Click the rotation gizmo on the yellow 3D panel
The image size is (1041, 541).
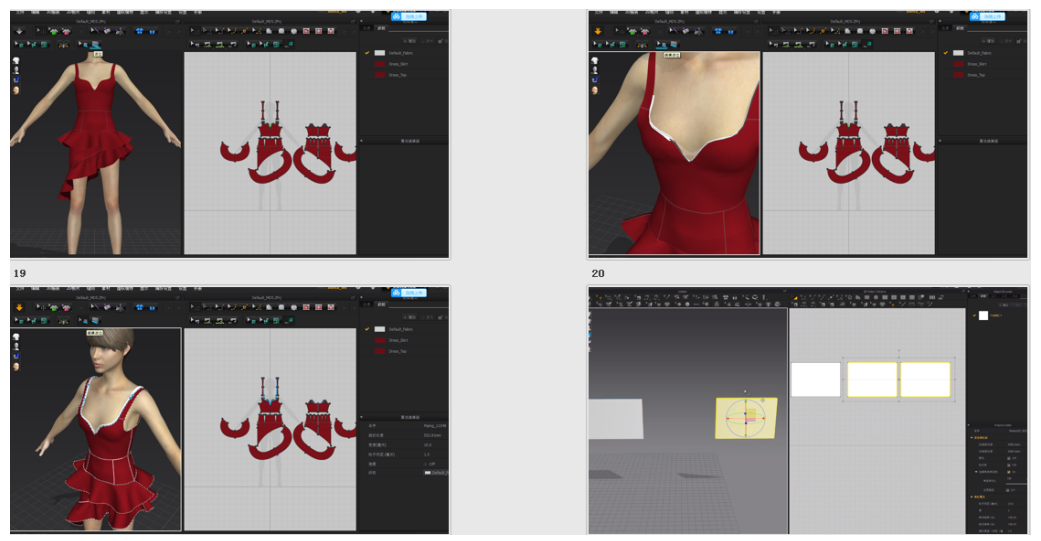[746, 418]
